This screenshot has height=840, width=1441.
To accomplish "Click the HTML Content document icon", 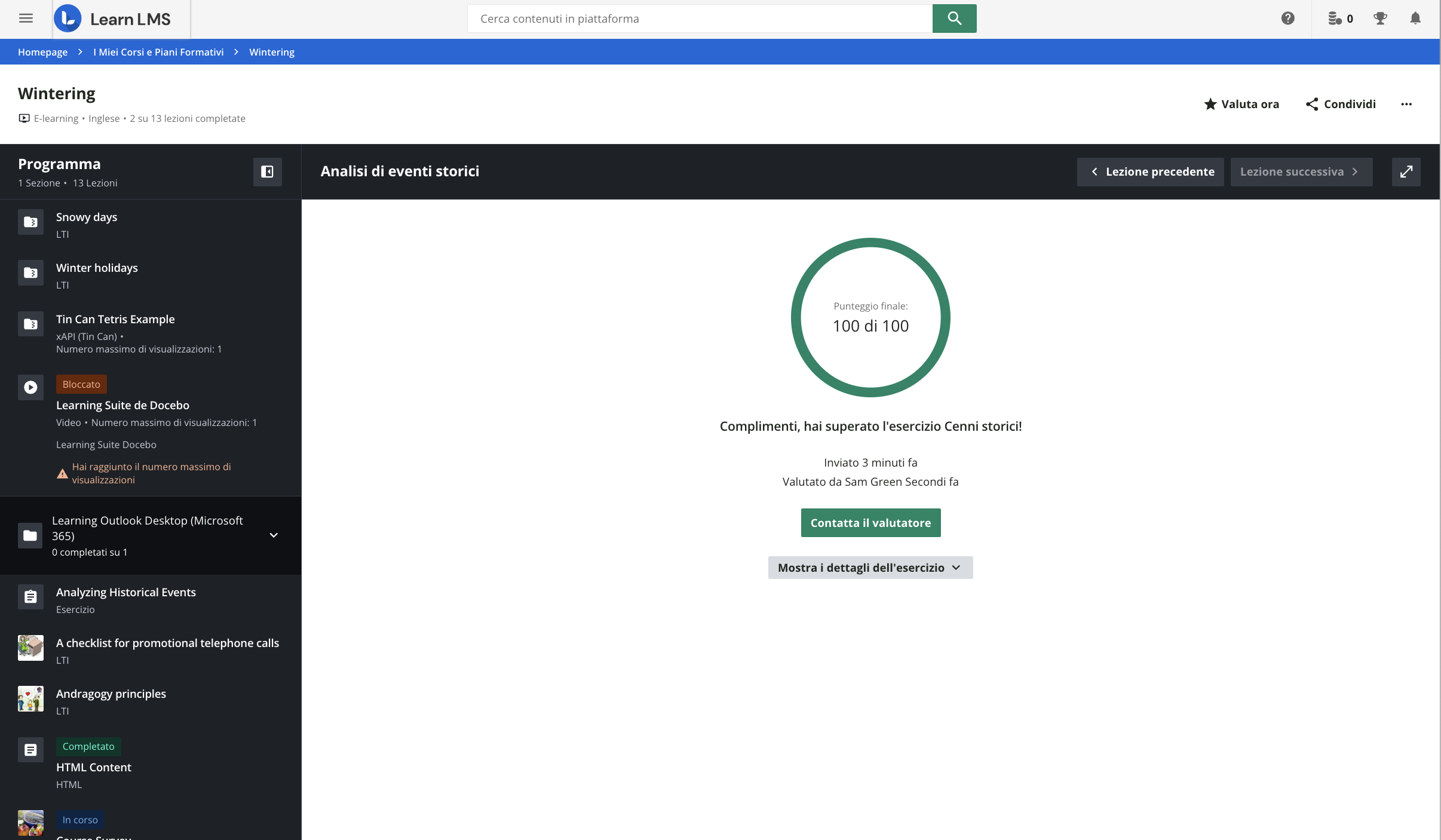I will click(30, 750).
